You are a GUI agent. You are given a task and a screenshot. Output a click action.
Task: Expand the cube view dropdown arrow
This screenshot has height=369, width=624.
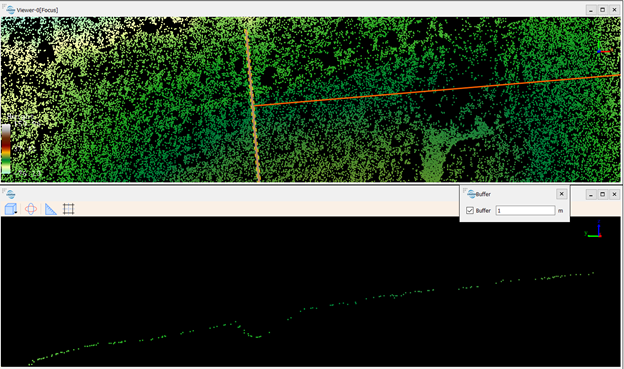[x=16, y=213]
